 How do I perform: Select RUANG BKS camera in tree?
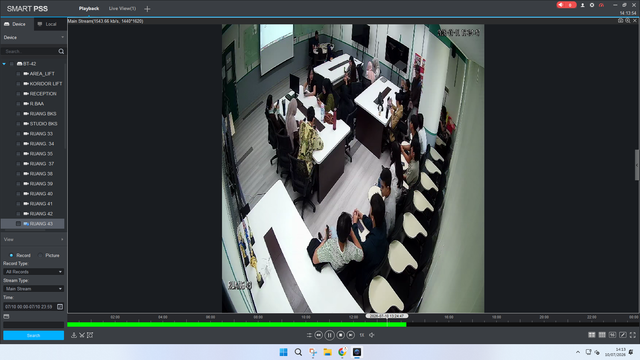(x=43, y=114)
